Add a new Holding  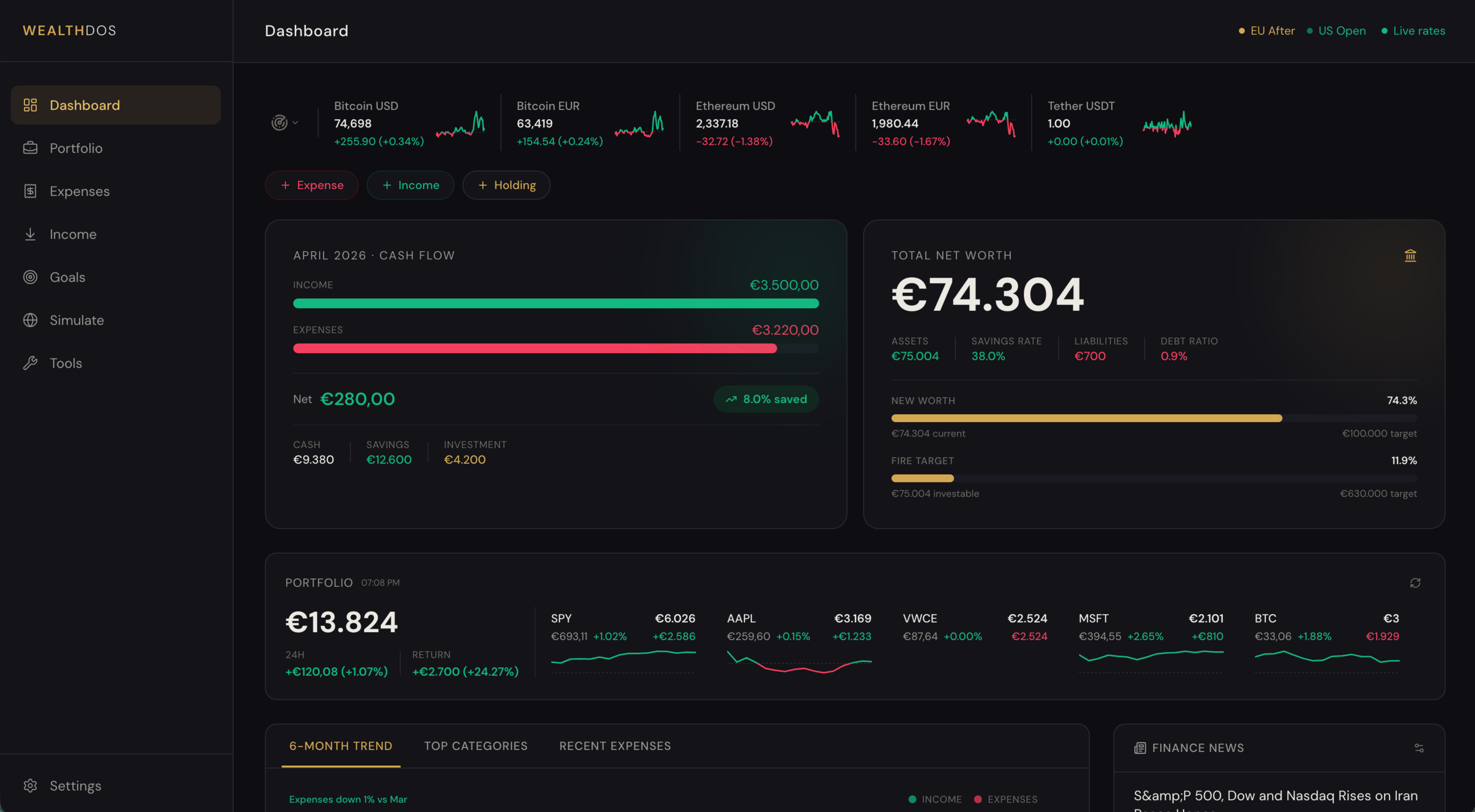point(506,185)
